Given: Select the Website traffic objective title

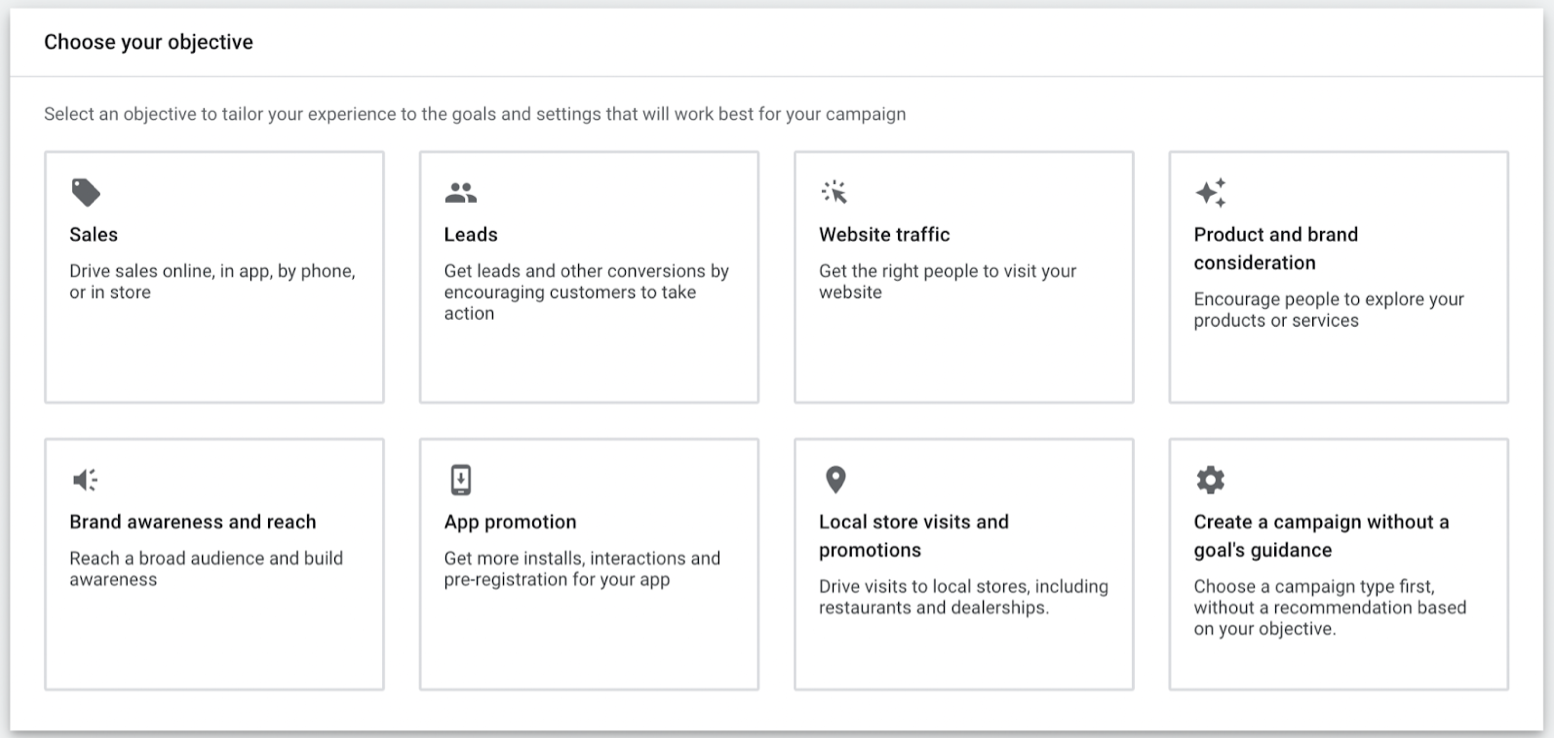Looking at the screenshot, I should pos(884,235).
